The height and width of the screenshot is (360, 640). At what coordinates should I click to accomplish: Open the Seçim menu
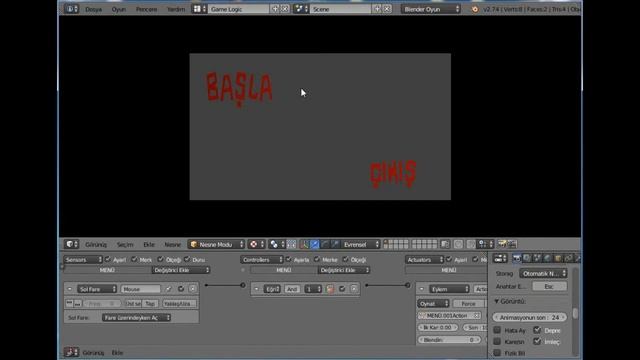tap(125, 244)
